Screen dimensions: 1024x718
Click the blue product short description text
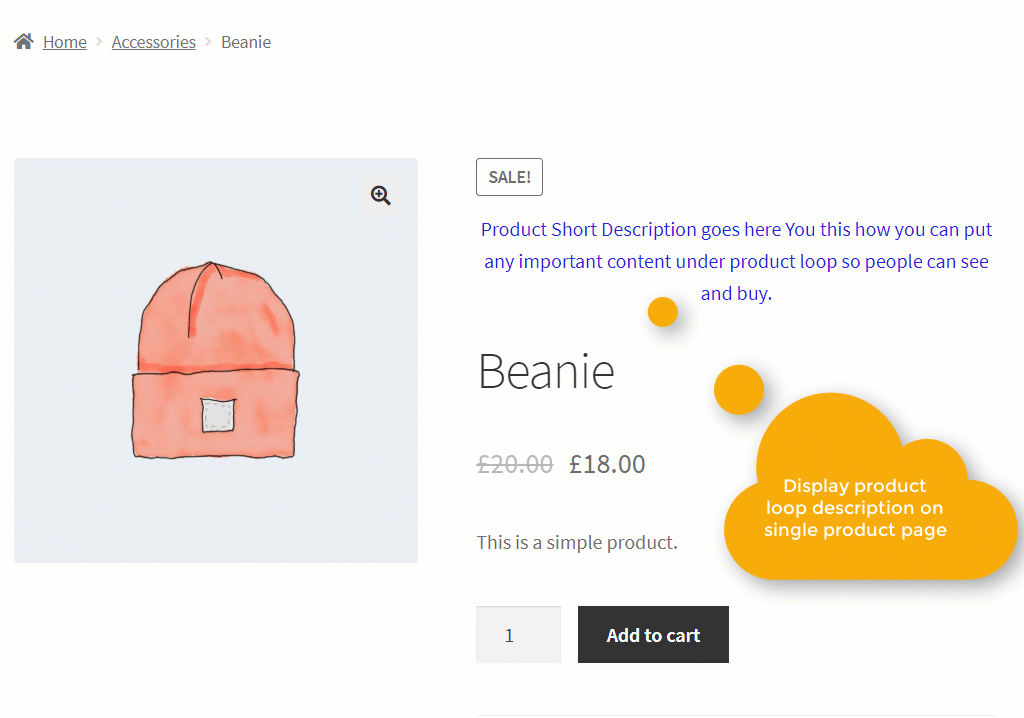click(x=736, y=261)
